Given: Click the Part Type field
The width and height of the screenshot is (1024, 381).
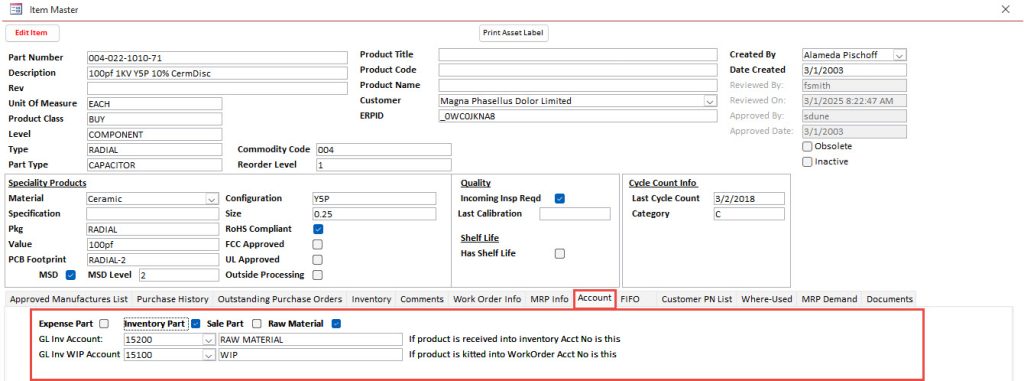Looking at the screenshot, I should pyautogui.click(x=154, y=165).
